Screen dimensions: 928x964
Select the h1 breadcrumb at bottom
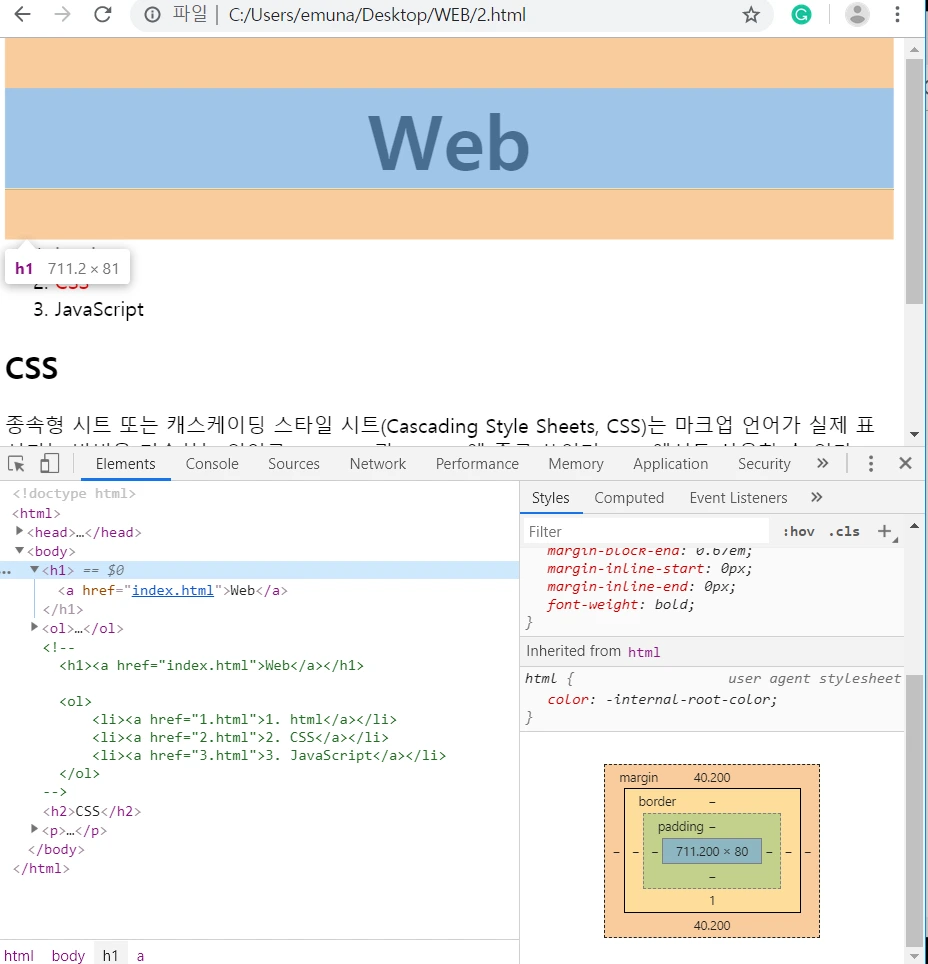click(110, 955)
